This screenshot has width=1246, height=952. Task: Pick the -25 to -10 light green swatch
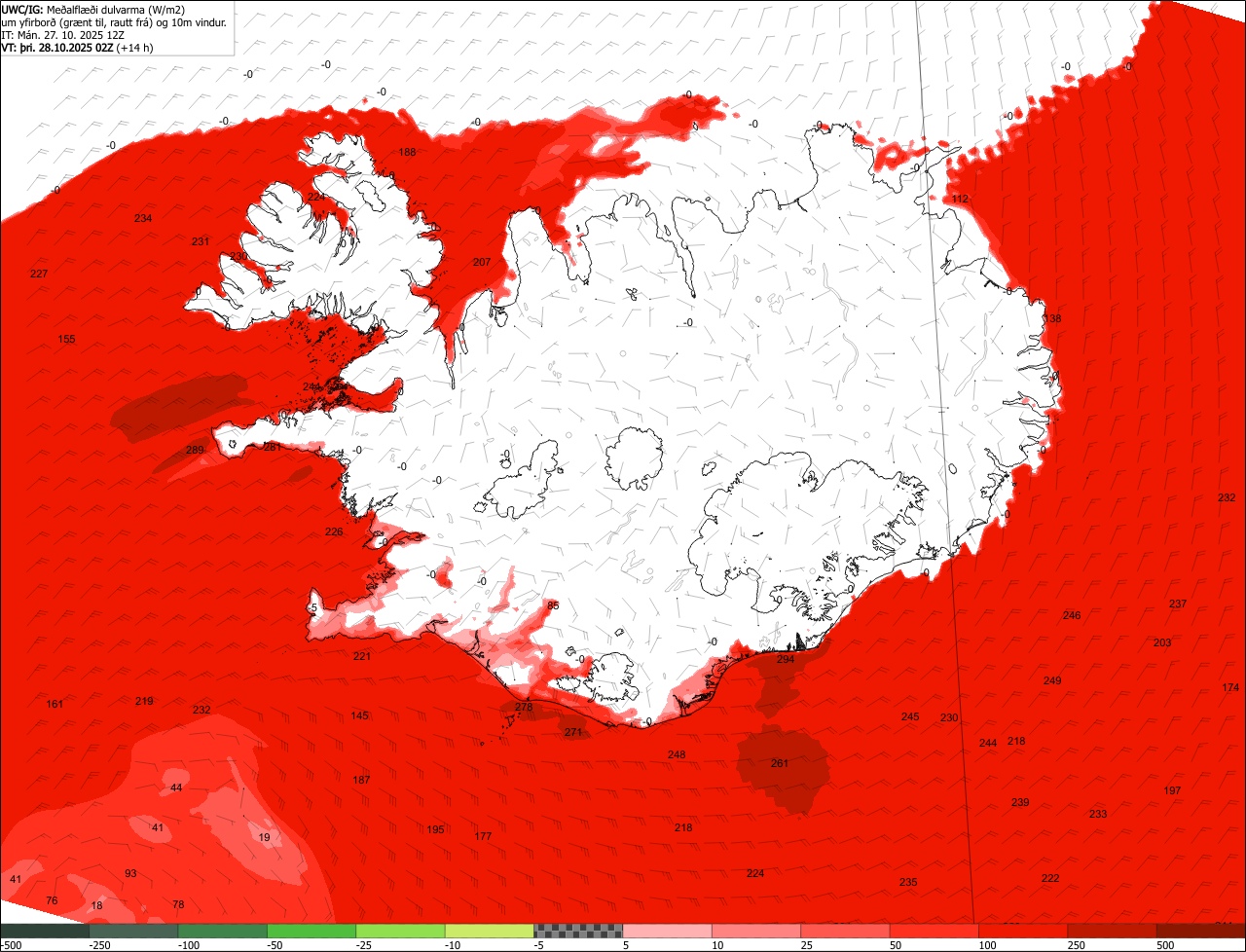pos(400,931)
